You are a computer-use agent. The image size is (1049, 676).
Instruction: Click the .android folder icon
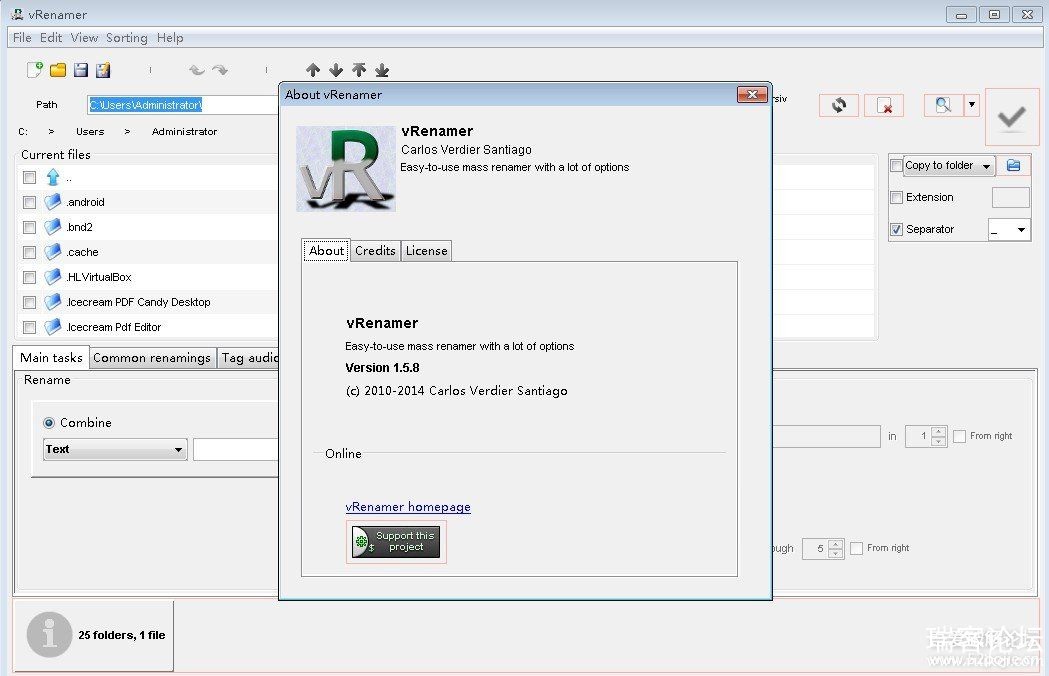(53, 202)
